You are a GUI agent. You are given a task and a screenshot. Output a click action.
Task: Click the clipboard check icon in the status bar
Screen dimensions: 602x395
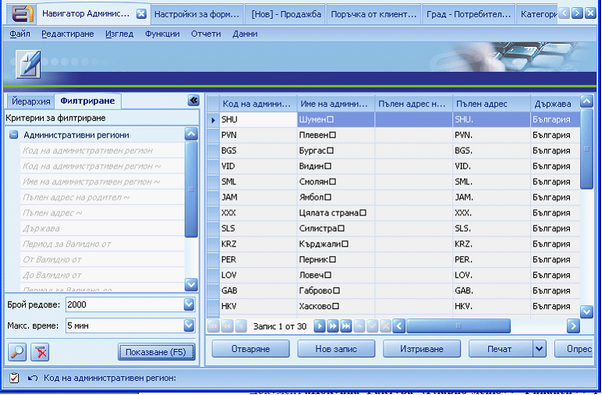14,378
